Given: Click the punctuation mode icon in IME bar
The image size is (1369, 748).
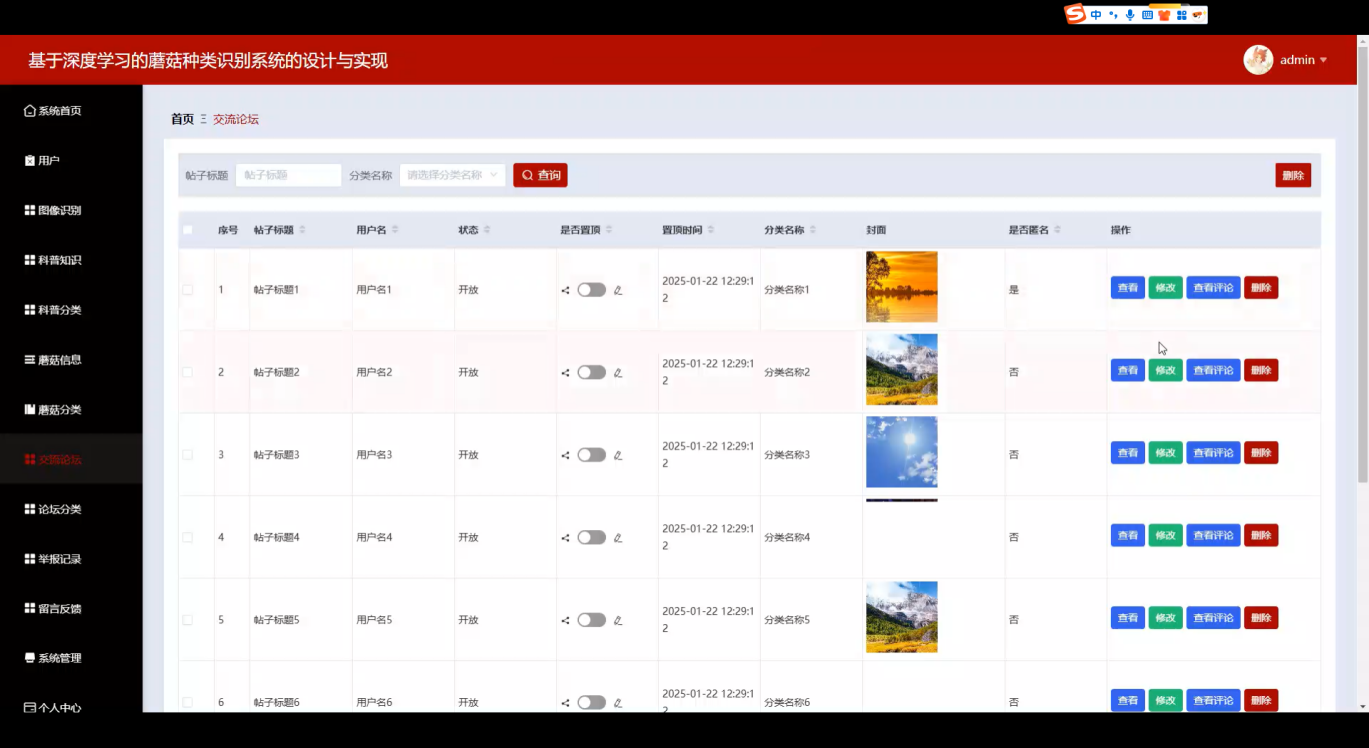Looking at the screenshot, I should coord(1113,14).
